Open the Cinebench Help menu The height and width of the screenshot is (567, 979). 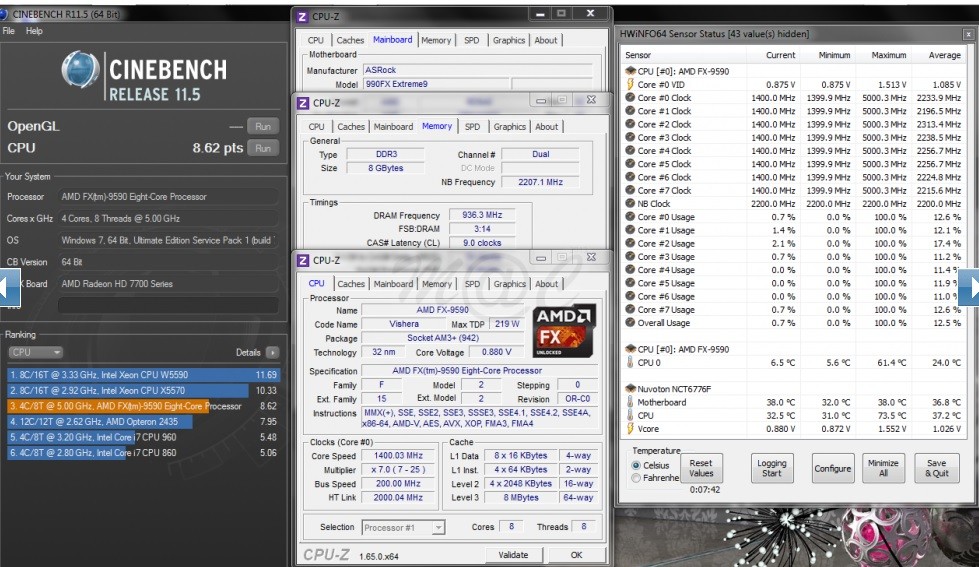click(x=34, y=31)
